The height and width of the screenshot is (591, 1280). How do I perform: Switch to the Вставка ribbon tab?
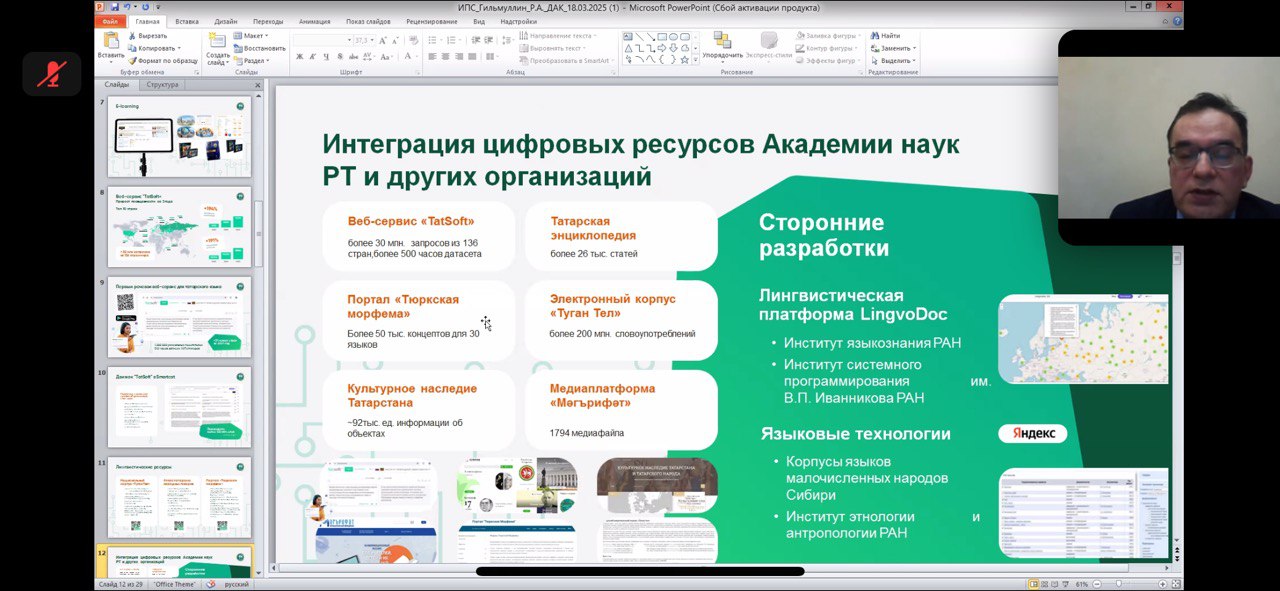[x=187, y=21]
